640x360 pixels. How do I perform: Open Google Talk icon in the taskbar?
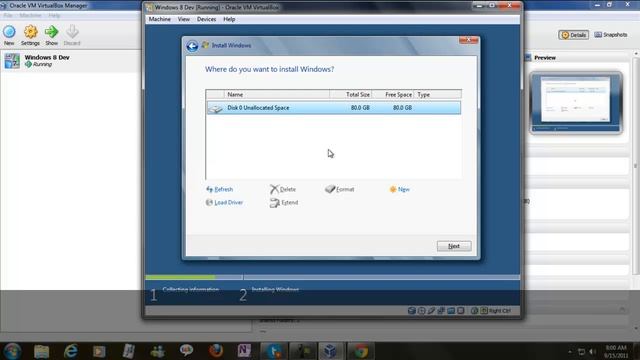click(x=186, y=351)
